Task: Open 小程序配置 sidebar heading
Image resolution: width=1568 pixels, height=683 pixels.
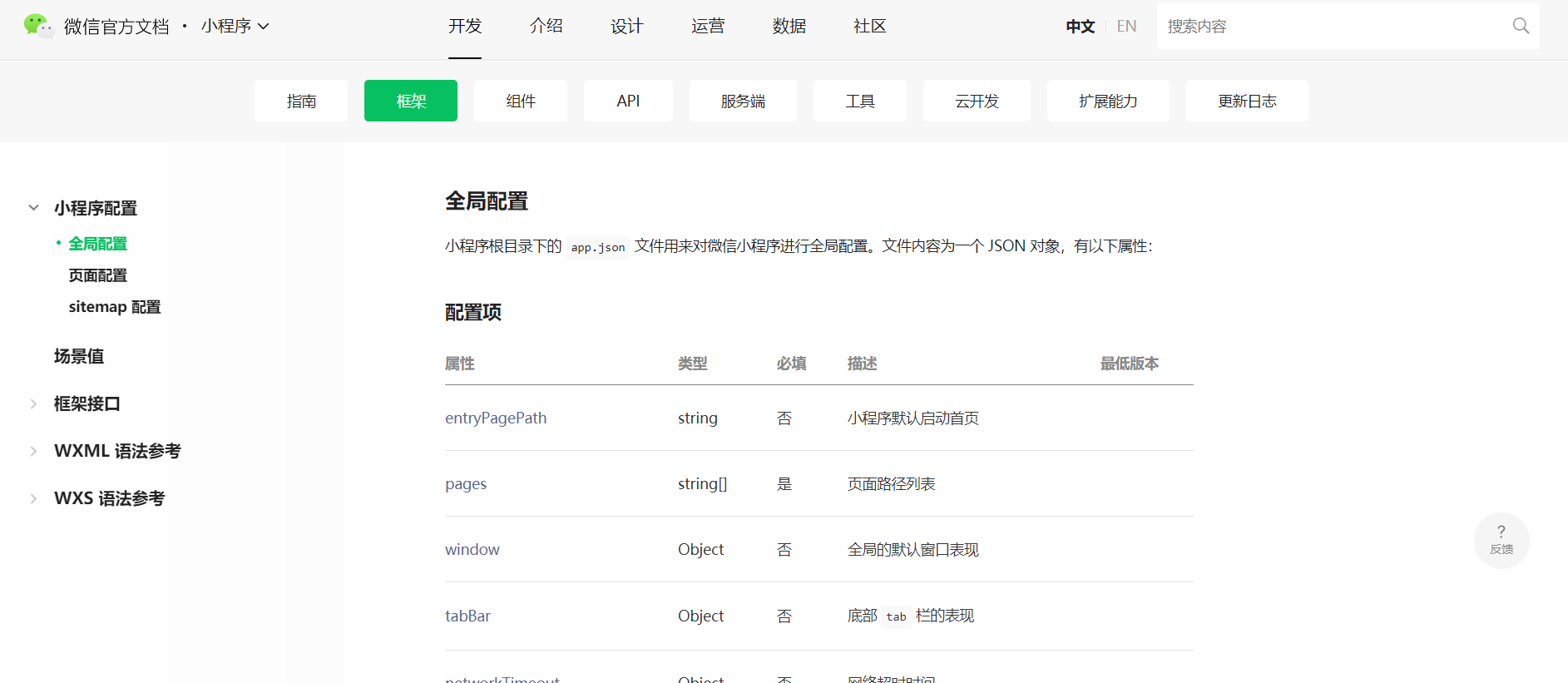Action: [x=96, y=208]
